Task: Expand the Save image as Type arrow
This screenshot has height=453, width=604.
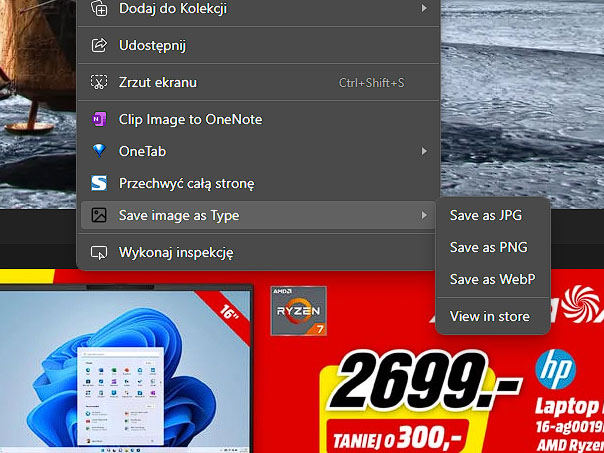Action: click(x=424, y=215)
